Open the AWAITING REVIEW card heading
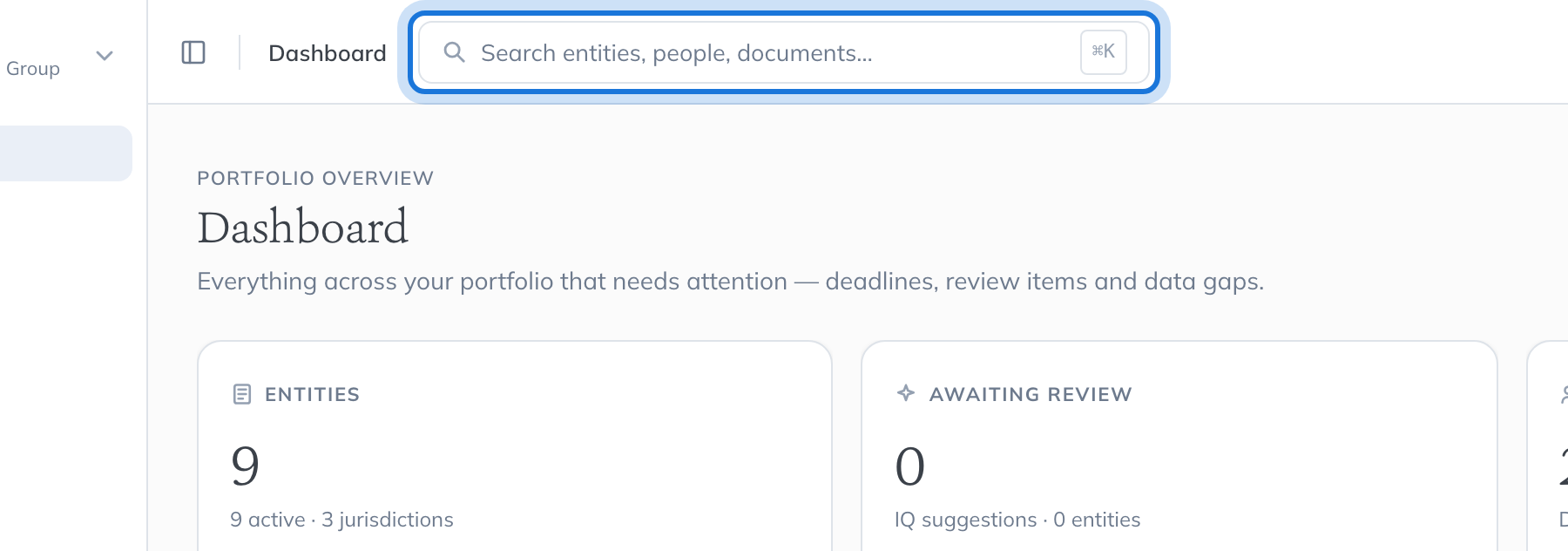The height and width of the screenshot is (551, 1568). coord(1031,395)
